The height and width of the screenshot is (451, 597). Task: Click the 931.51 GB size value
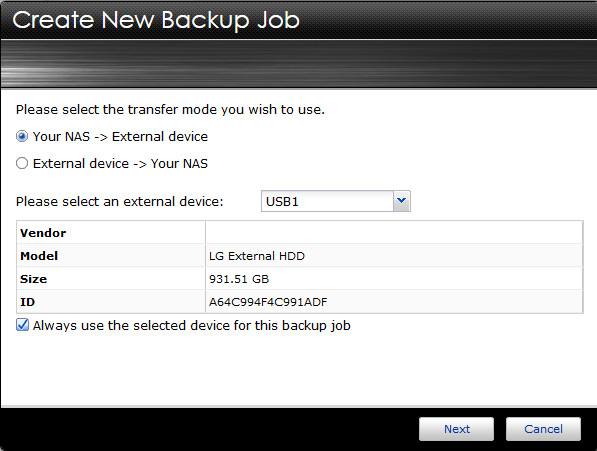(239, 279)
